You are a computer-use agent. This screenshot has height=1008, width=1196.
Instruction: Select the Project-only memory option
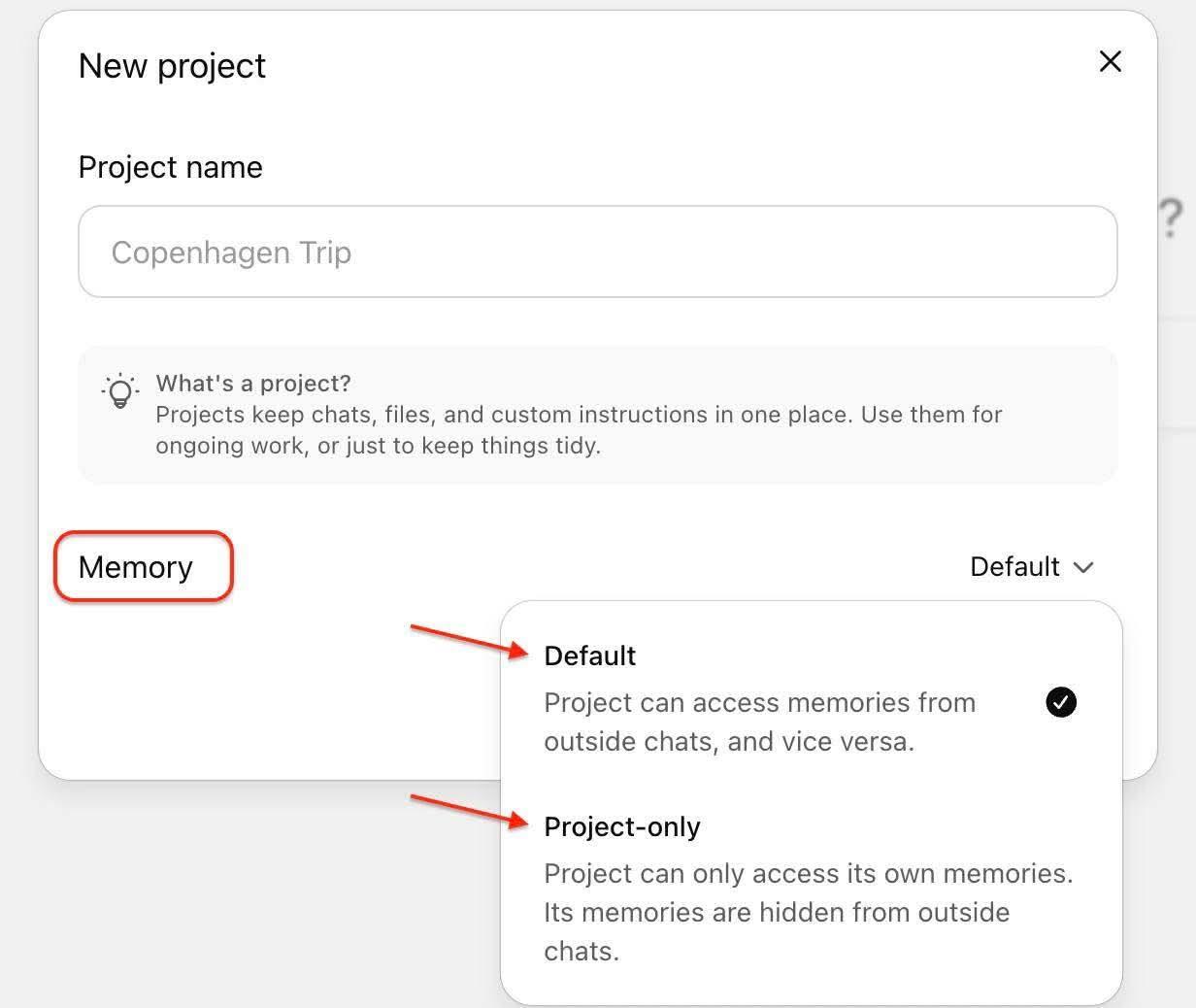pyautogui.click(x=621, y=826)
